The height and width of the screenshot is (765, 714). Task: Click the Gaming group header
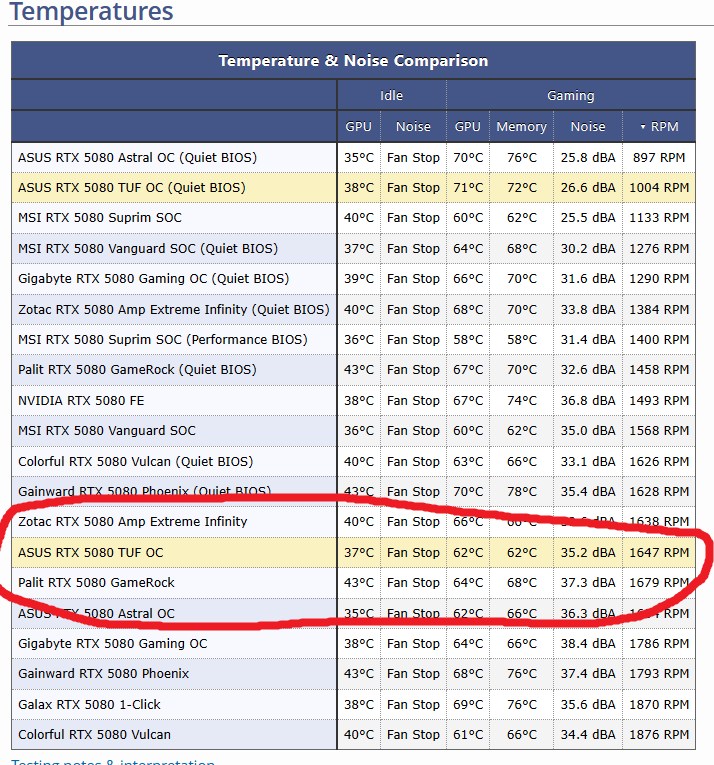point(571,96)
